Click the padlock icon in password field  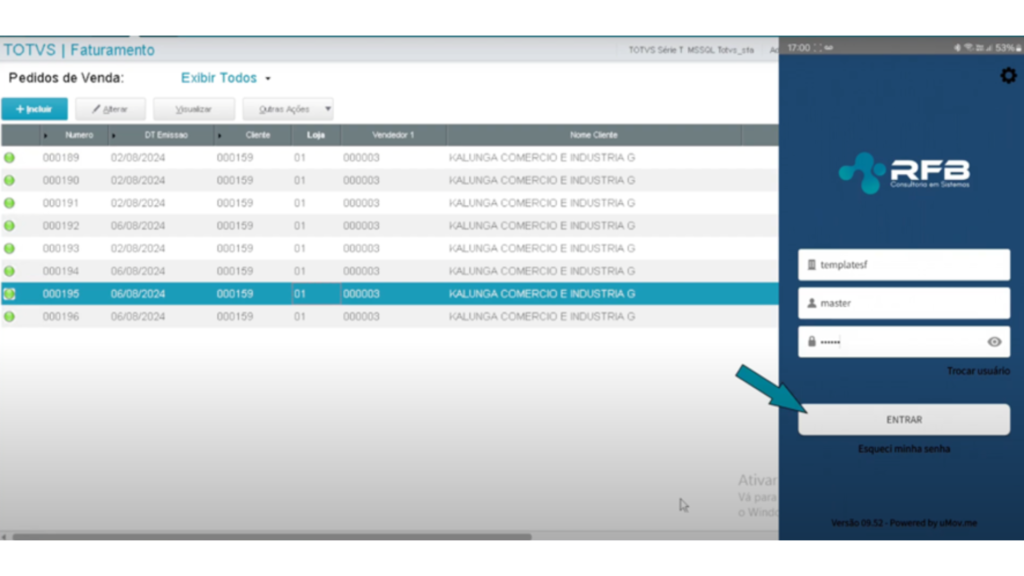pyautogui.click(x=812, y=342)
